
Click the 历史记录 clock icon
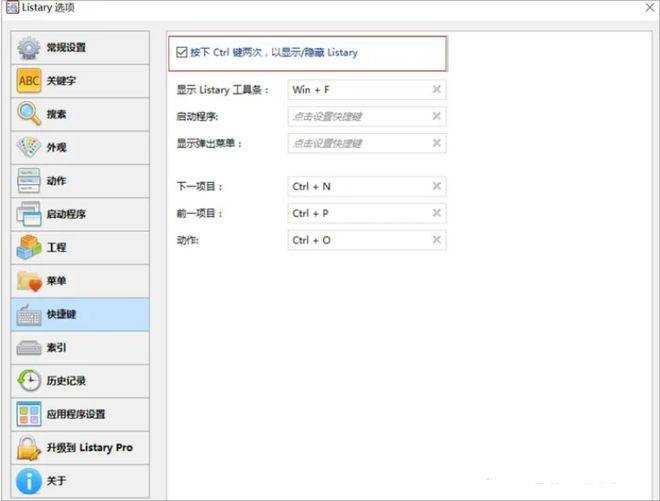(29, 381)
